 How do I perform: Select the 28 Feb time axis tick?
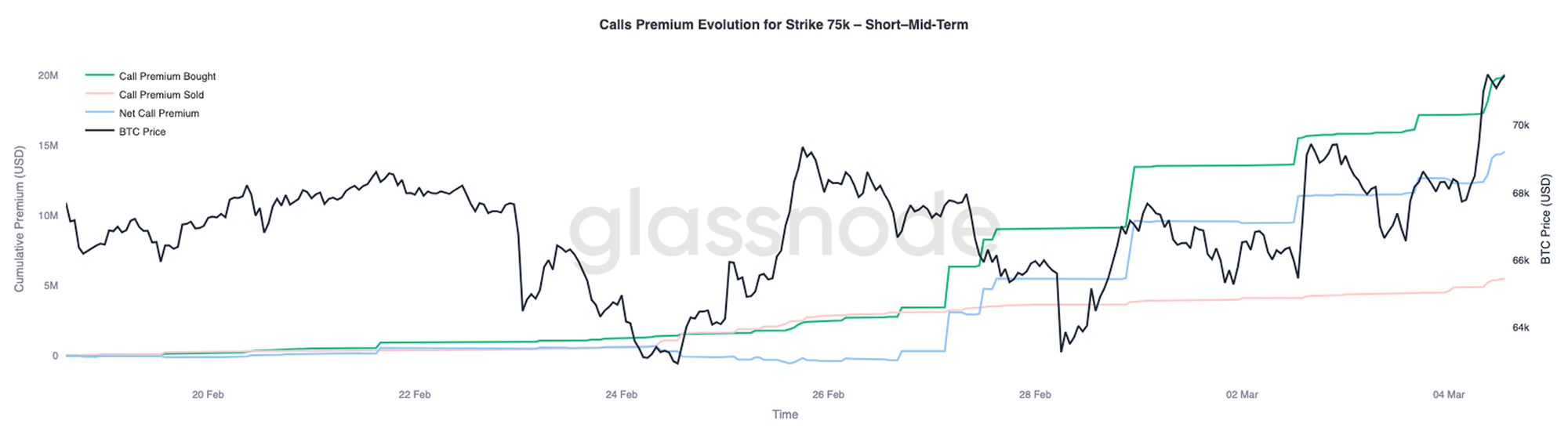click(x=1035, y=395)
